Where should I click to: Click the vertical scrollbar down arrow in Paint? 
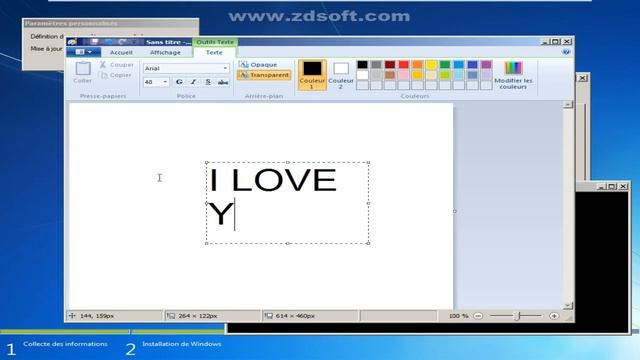568,305
